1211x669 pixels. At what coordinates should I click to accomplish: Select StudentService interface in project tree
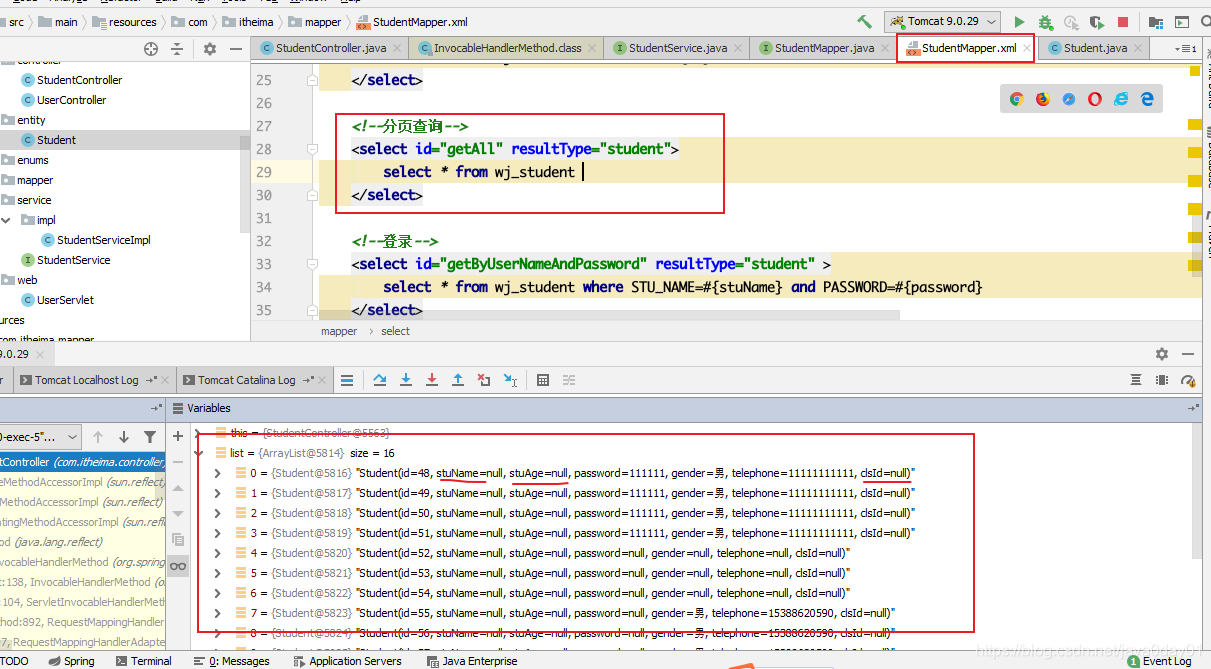73,260
